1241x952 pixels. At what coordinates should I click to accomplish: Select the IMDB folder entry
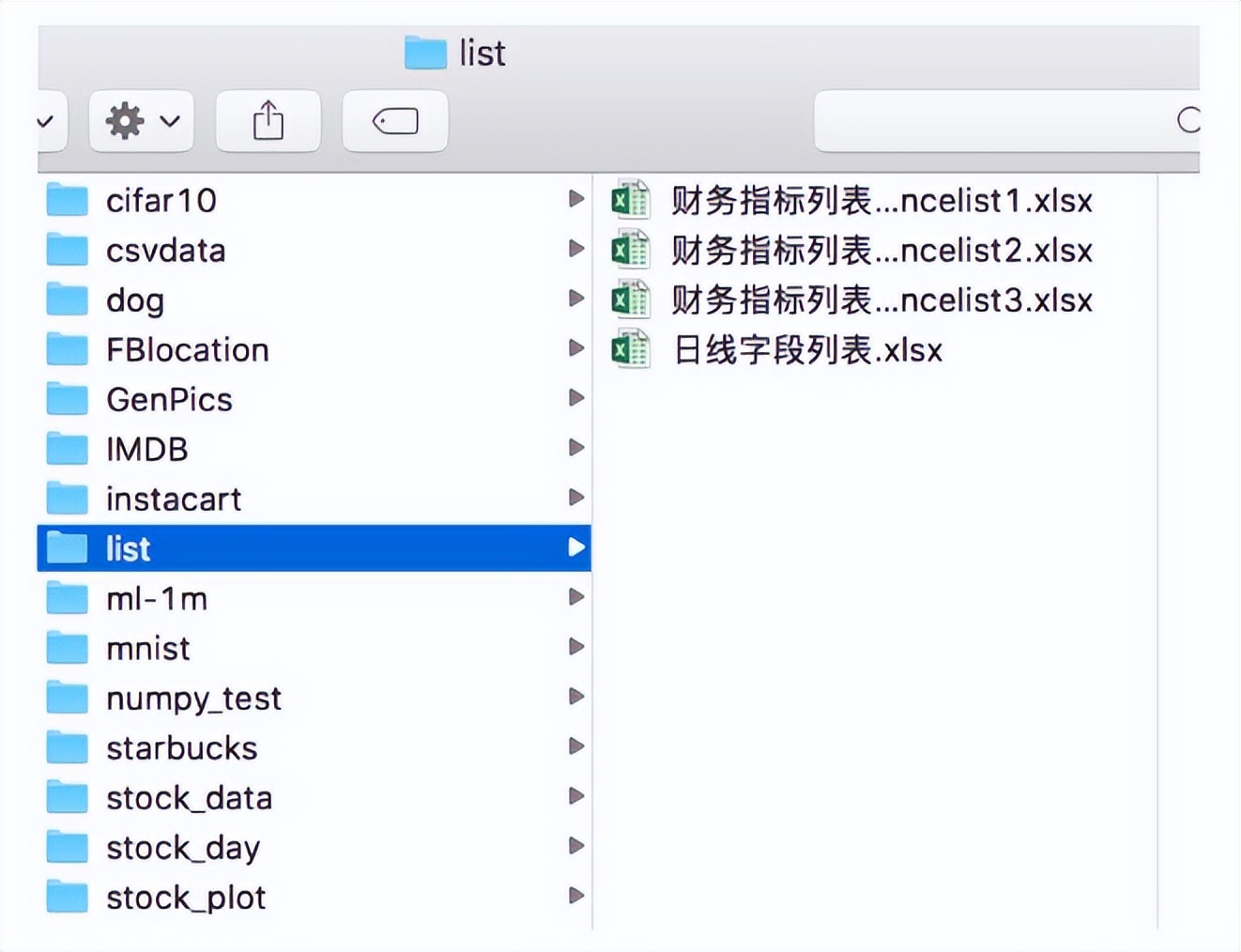point(146,448)
